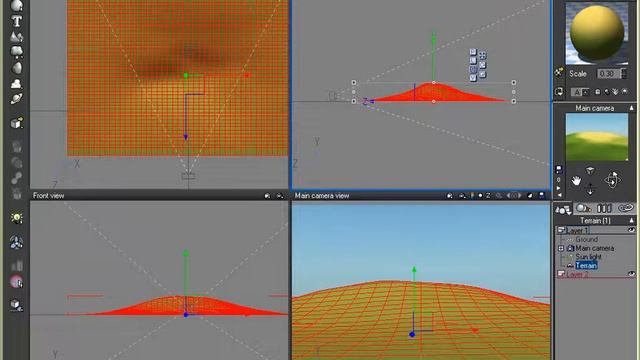Click the top-center resize handle in side view
The height and width of the screenshot is (360, 640).
(433, 83)
